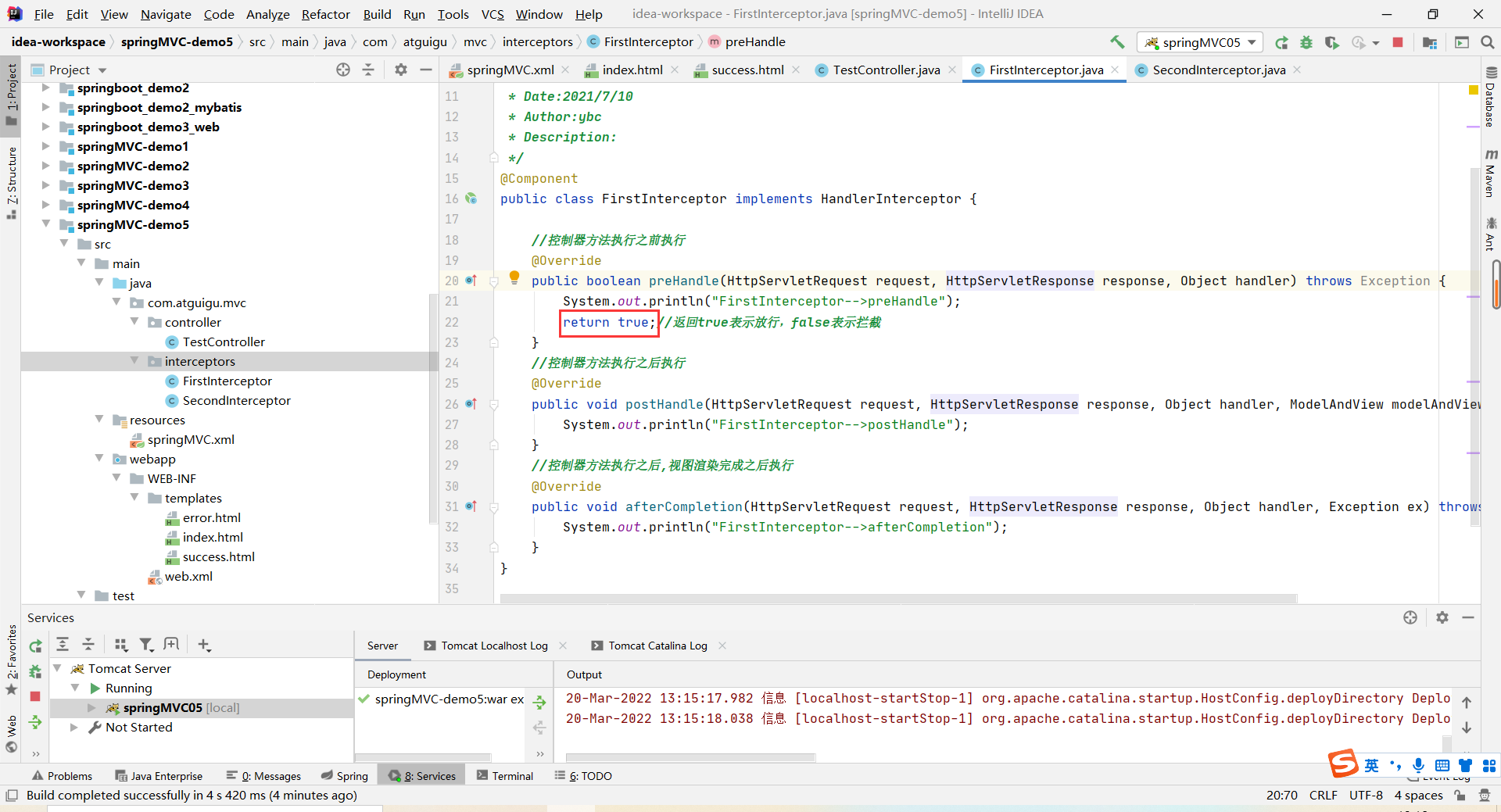Click deploy arrow beside springMVC-demo5:war
The image size is (1501, 812).
tap(539, 702)
